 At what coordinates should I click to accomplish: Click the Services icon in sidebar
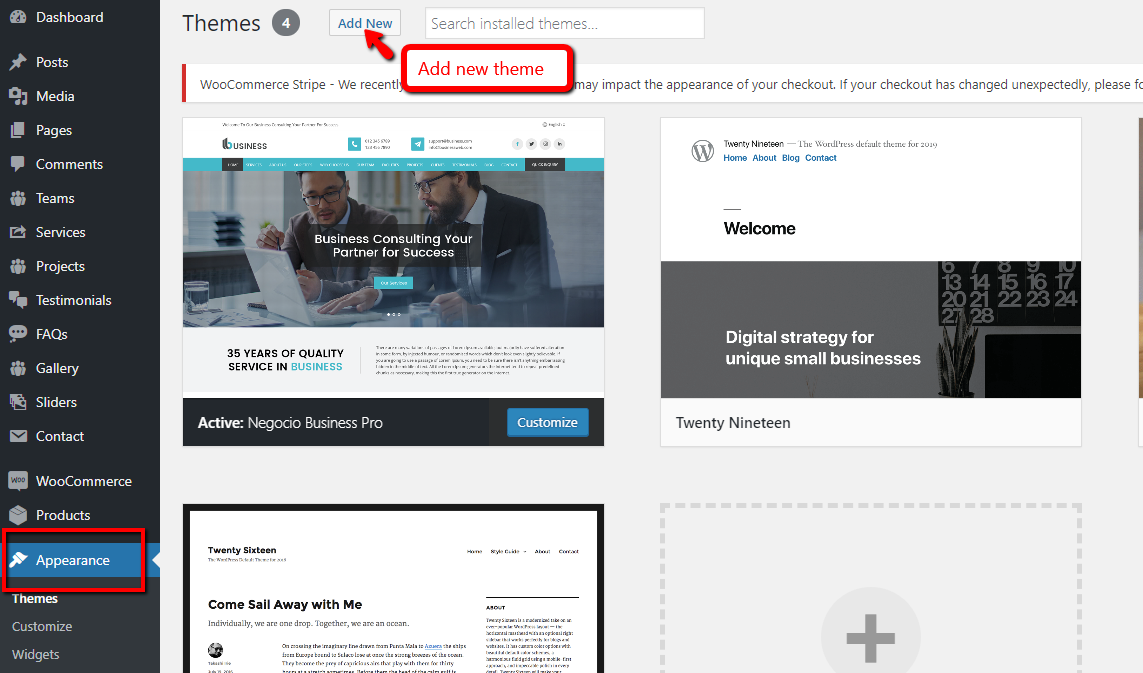click(x=18, y=233)
